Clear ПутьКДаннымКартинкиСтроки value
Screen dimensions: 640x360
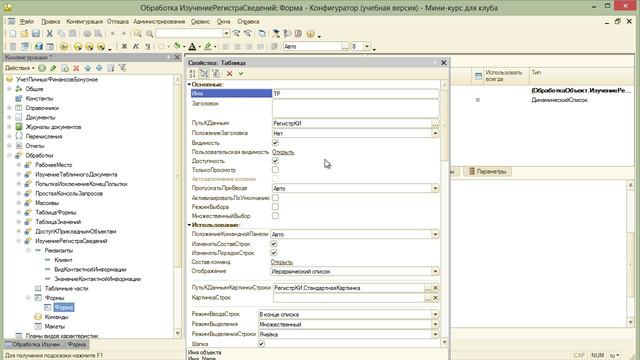pyautogui.click(x=435, y=288)
